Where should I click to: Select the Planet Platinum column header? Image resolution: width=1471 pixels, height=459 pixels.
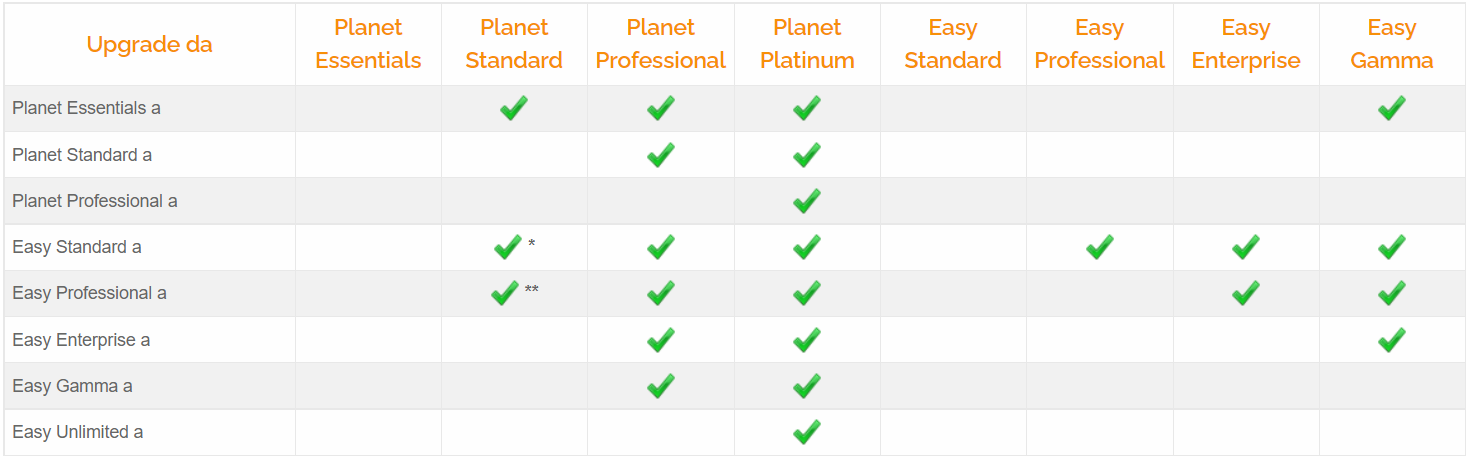pyautogui.click(x=807, y=44)
